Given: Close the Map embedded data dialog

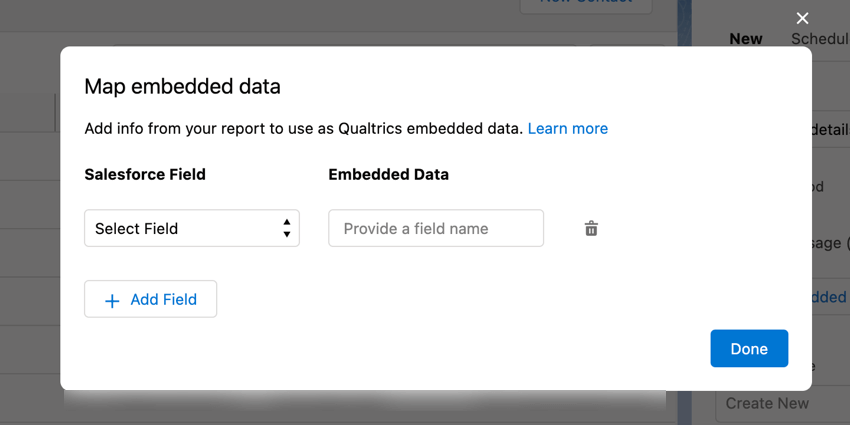Looking at the screenshot, I should (802, 19).
